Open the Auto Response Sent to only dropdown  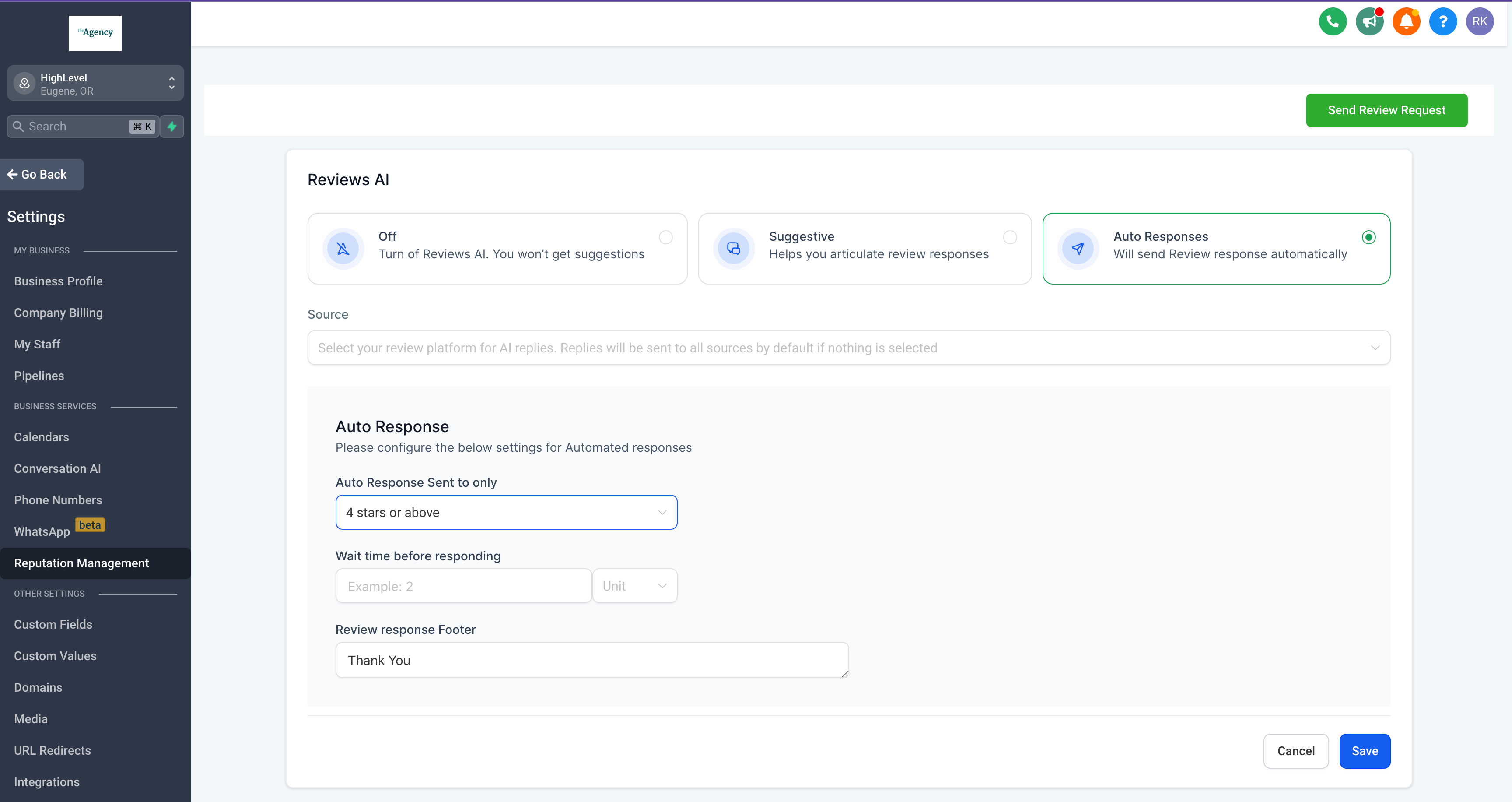coord(506,512)
